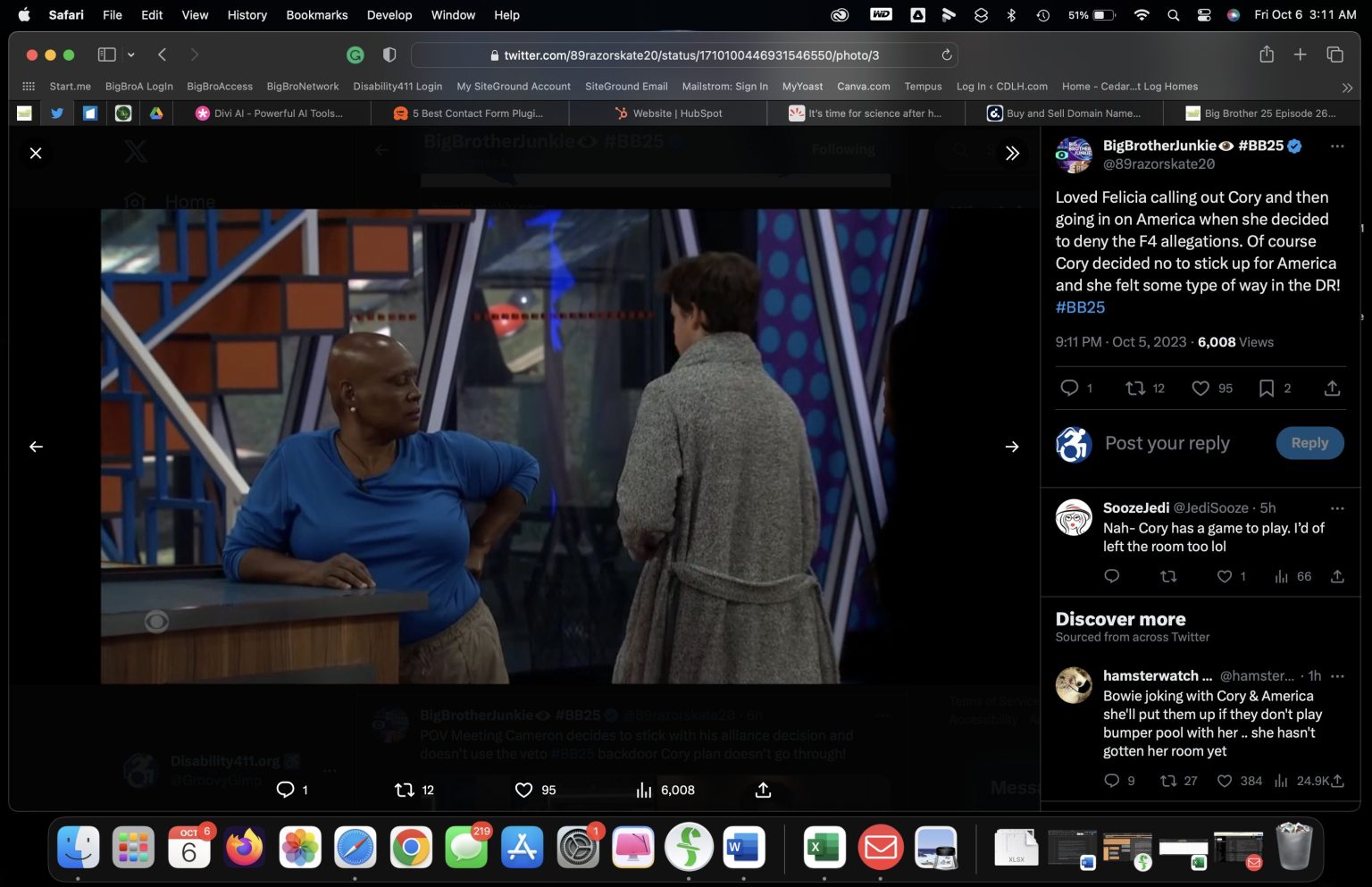The width and height of the screenshot is (1372, 887).
Task: Open Safari's Bookmarks menu
Action: click(316, 15)
